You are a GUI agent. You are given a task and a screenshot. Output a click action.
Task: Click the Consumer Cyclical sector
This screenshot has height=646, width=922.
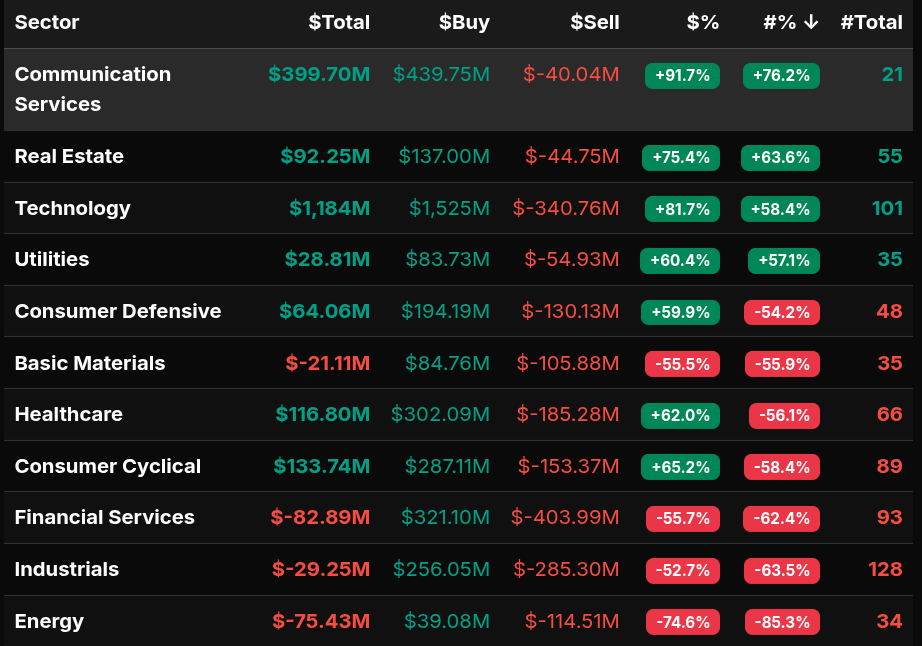[x=108, y=466]
